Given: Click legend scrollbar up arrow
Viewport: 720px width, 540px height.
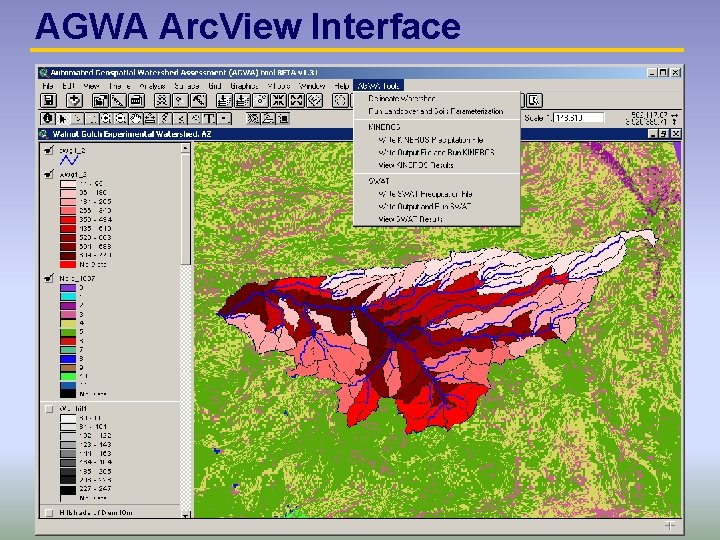Looking at the screenshot, I should tap(185, 148).
